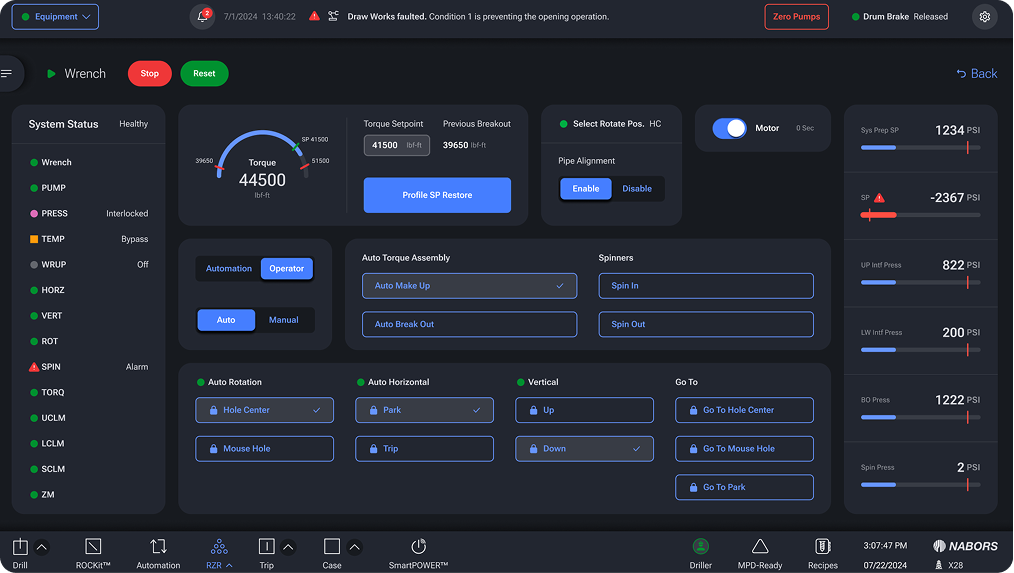Select Trip horizontal position
The image size is (1014, 573).
424,449
